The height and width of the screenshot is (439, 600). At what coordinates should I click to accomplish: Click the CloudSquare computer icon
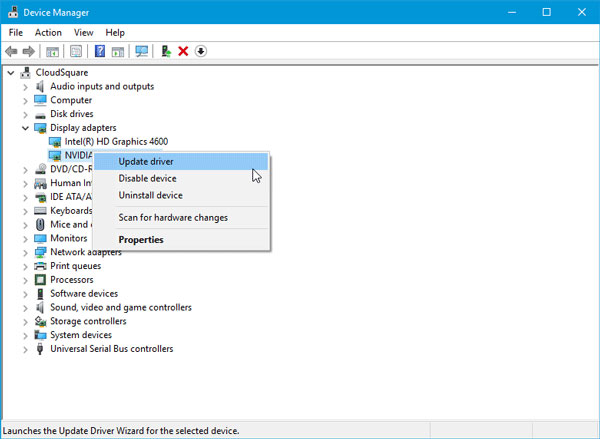26,72
